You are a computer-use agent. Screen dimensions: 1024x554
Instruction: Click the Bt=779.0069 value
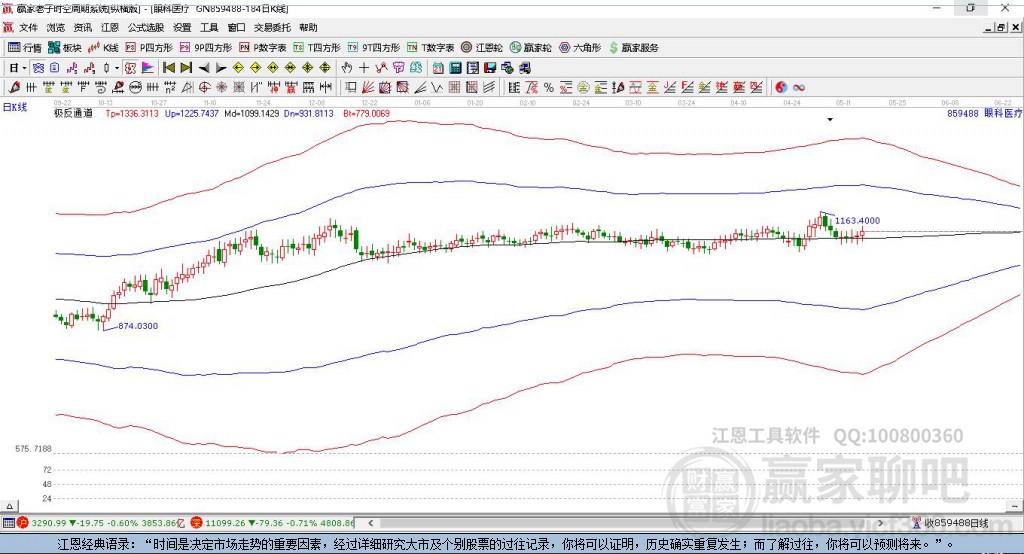pyautogui.click(x=366, y=113)
